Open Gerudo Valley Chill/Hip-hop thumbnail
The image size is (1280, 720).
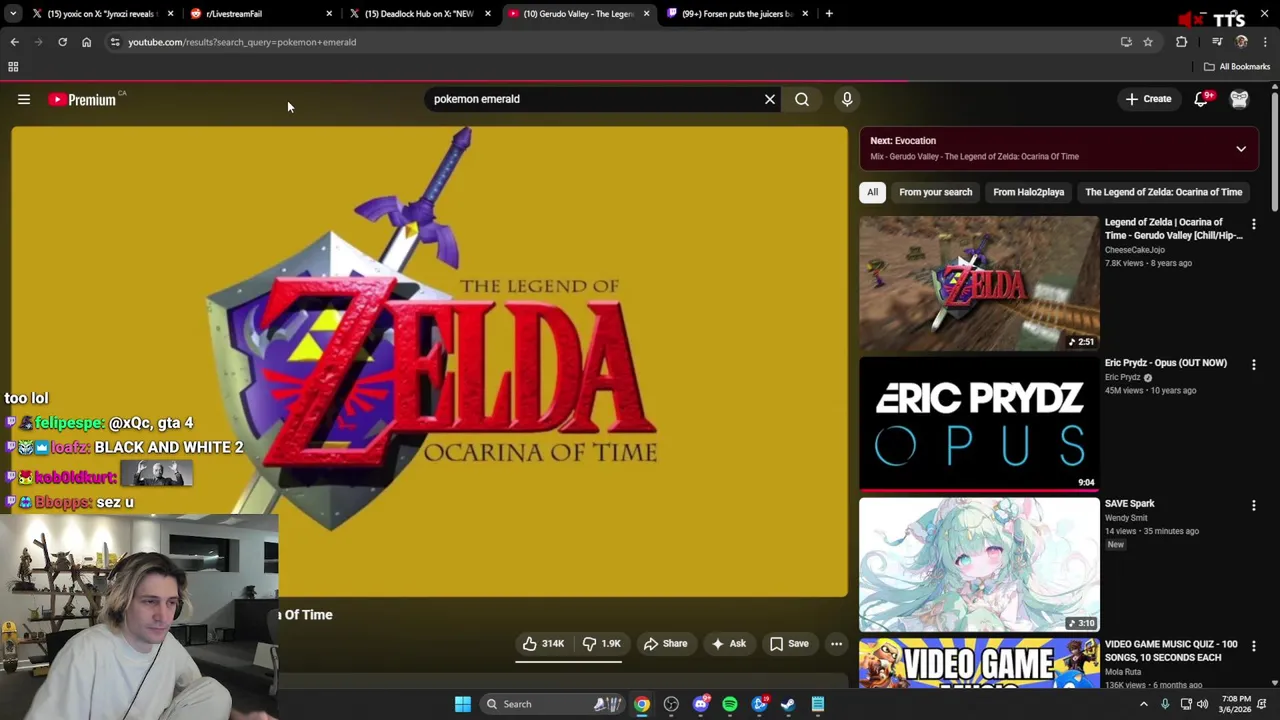[979, 284]
